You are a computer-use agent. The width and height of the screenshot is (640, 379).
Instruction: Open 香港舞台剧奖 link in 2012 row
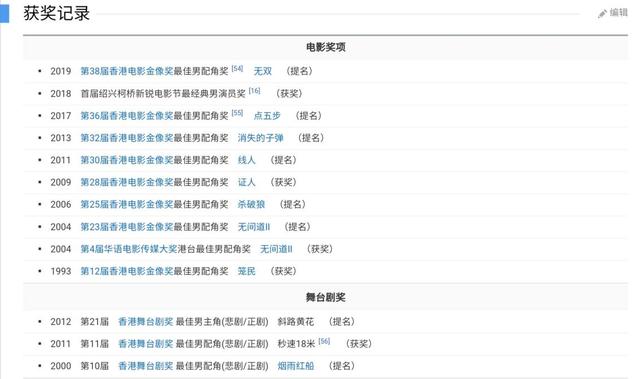pyautogui.click(x=146, y=321)
